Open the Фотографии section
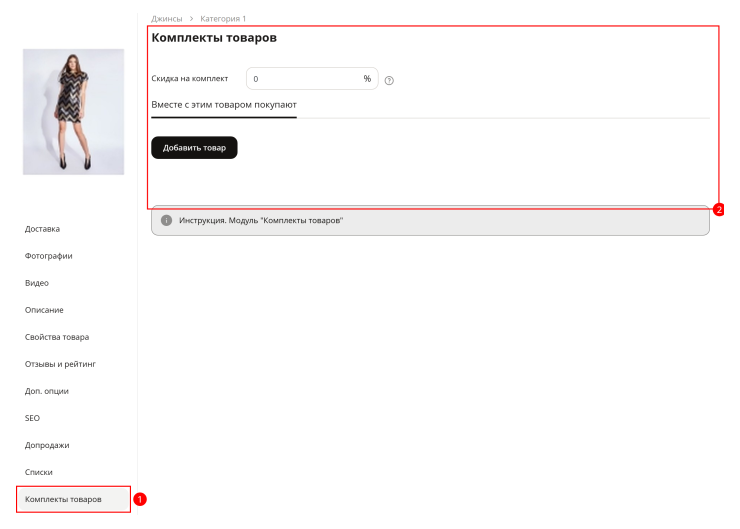Viewport: 740px width, 529px height. pos(49,256)
